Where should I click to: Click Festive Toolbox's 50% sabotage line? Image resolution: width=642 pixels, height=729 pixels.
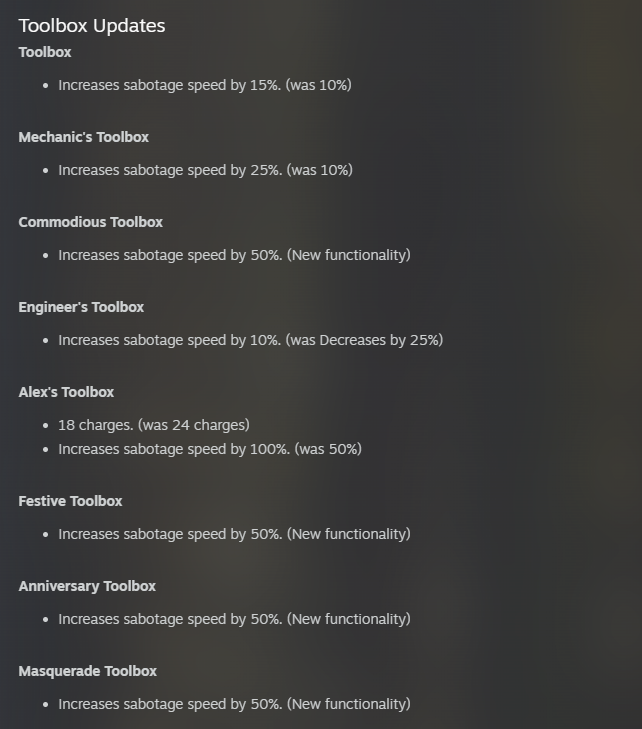point(234,535)
